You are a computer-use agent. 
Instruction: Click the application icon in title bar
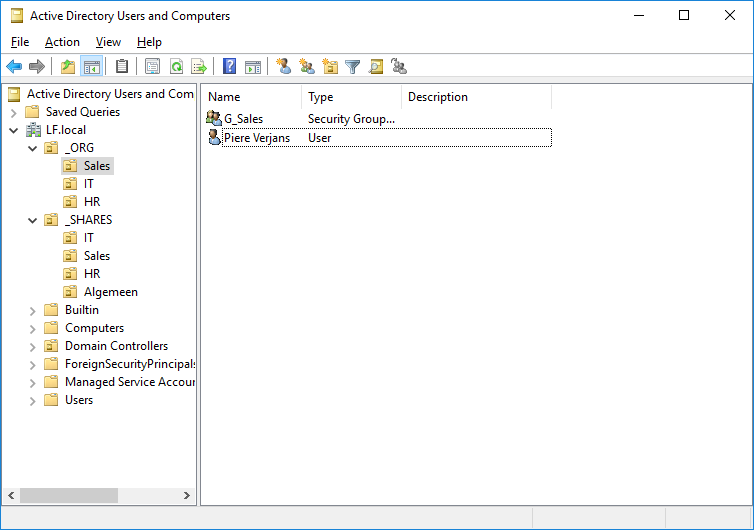[x=17, y=16]
